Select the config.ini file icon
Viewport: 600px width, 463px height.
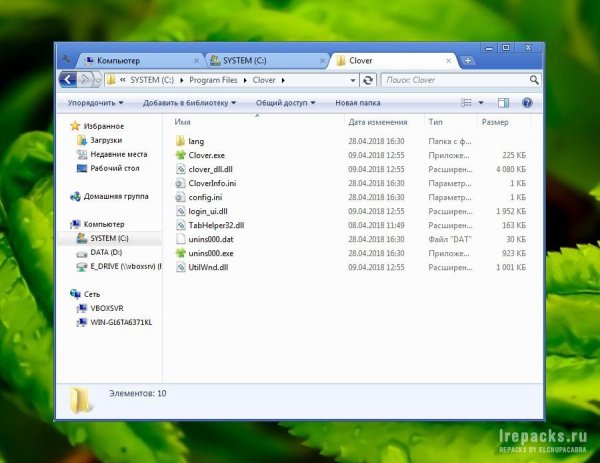180,197
